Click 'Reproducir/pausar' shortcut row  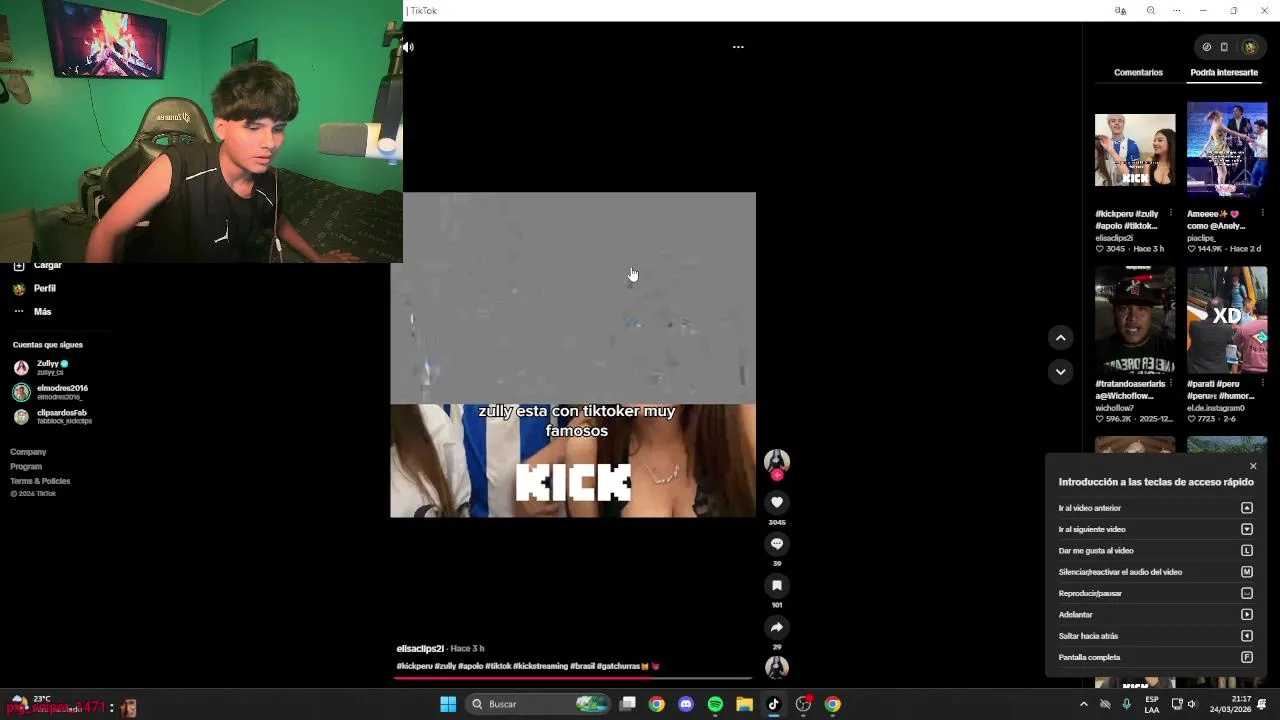tap(1155, 593)
